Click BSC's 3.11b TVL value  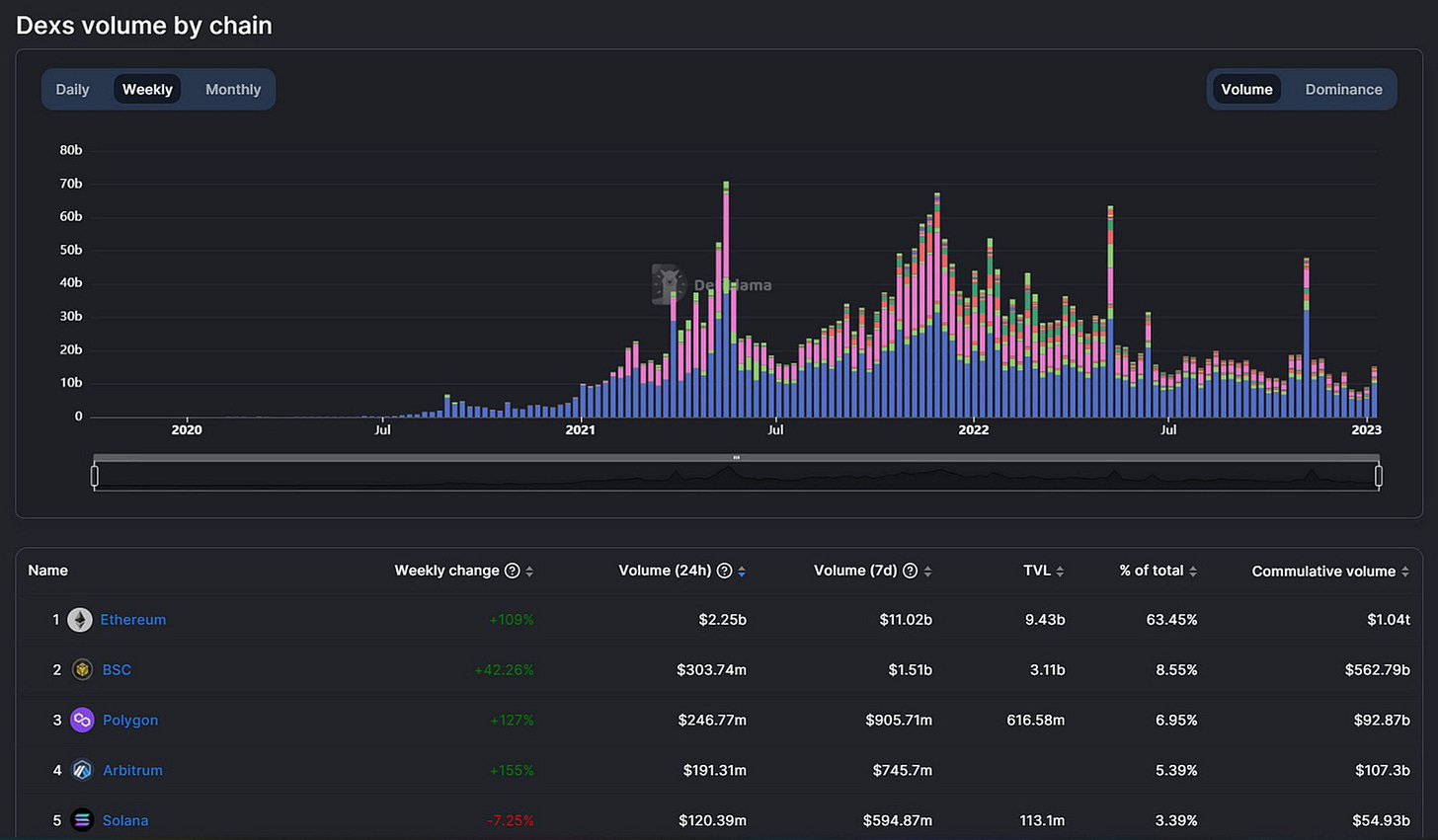click(x=1047, y=669)
